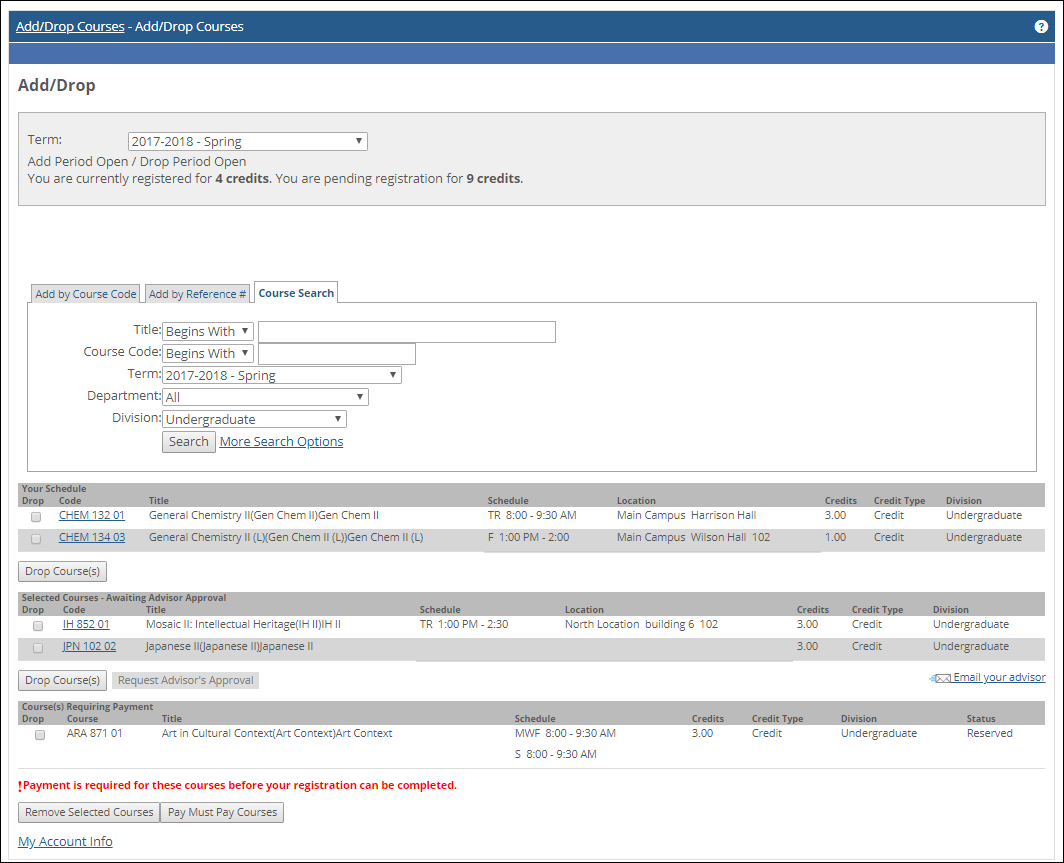
Task: Click the Add/Drop Courses breadcrumb link
Action: [x=70, y=27]
